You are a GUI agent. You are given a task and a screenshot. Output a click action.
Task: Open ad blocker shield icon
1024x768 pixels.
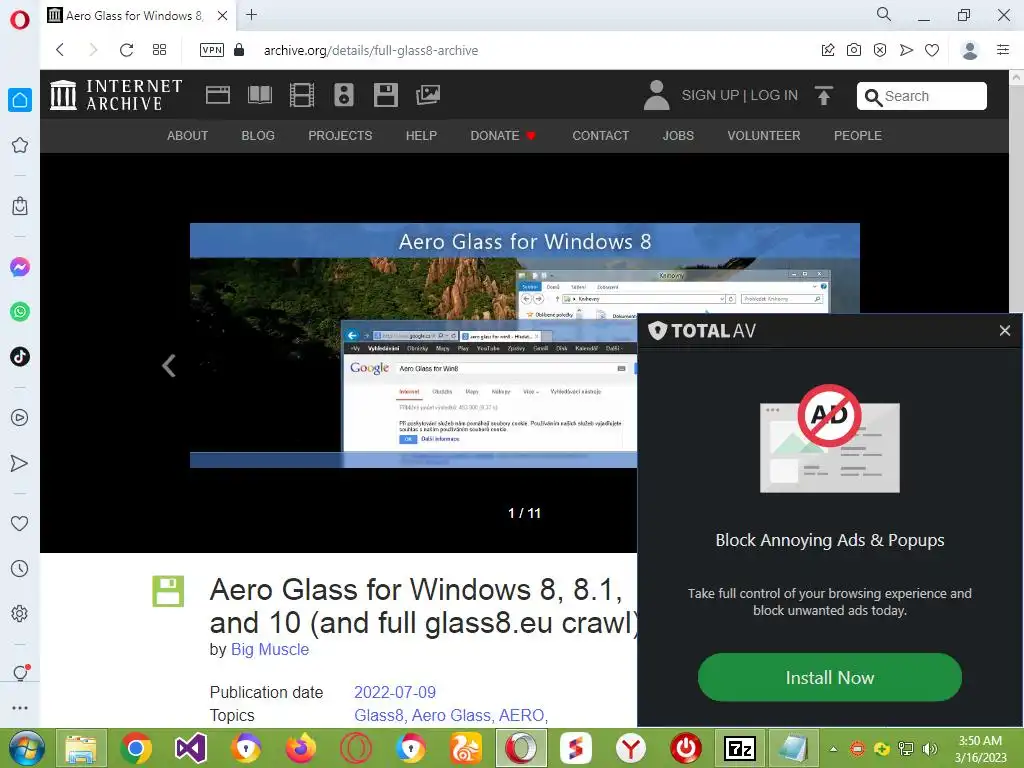(x=880, y=50)
